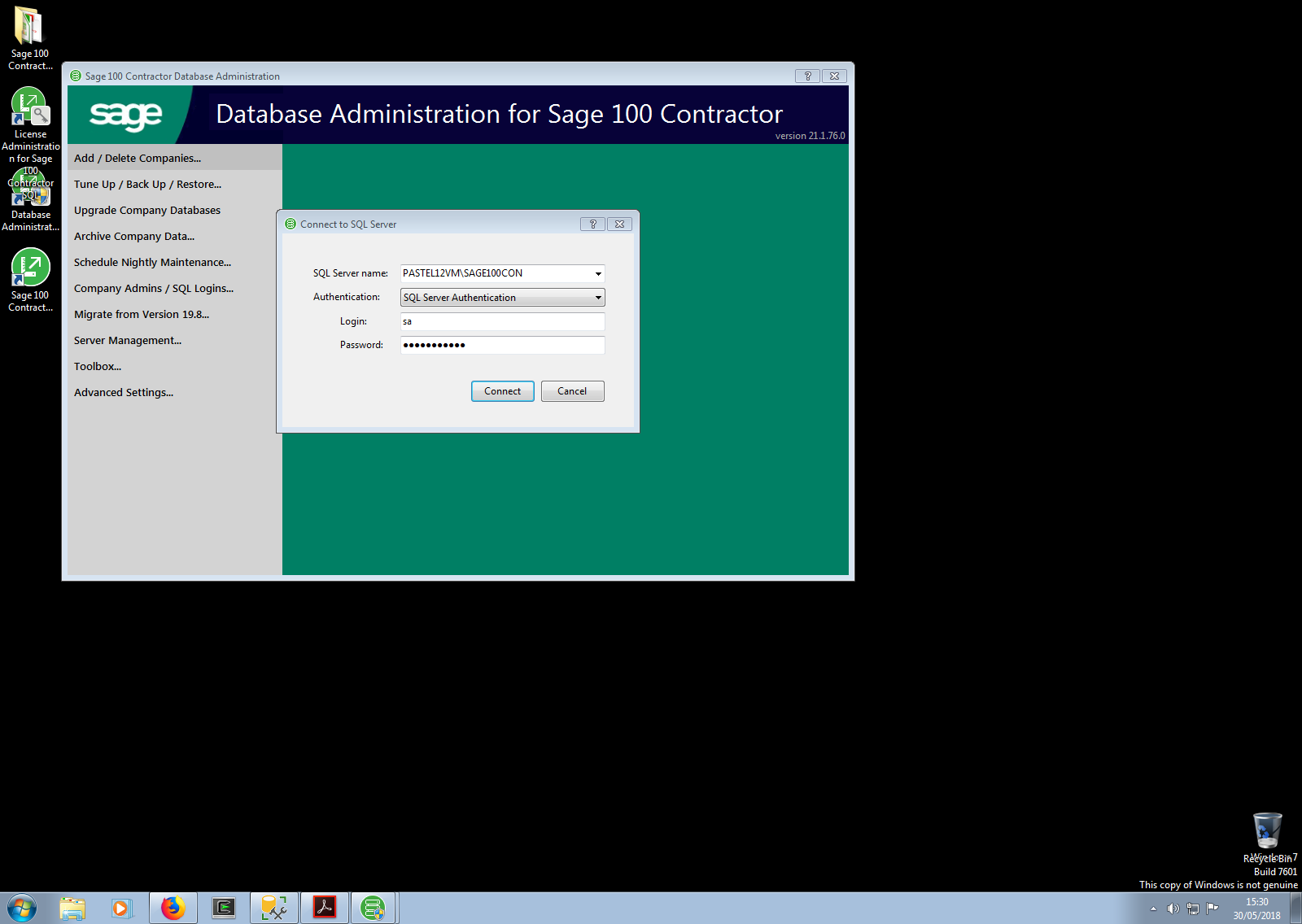Select Upgrade Company Databases
This screenshot has width=1302, height=924.
coord(175,210)
